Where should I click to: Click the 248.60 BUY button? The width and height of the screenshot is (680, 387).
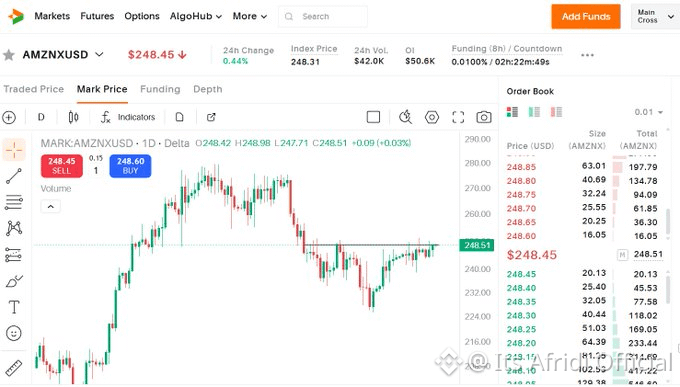(130, 166)
